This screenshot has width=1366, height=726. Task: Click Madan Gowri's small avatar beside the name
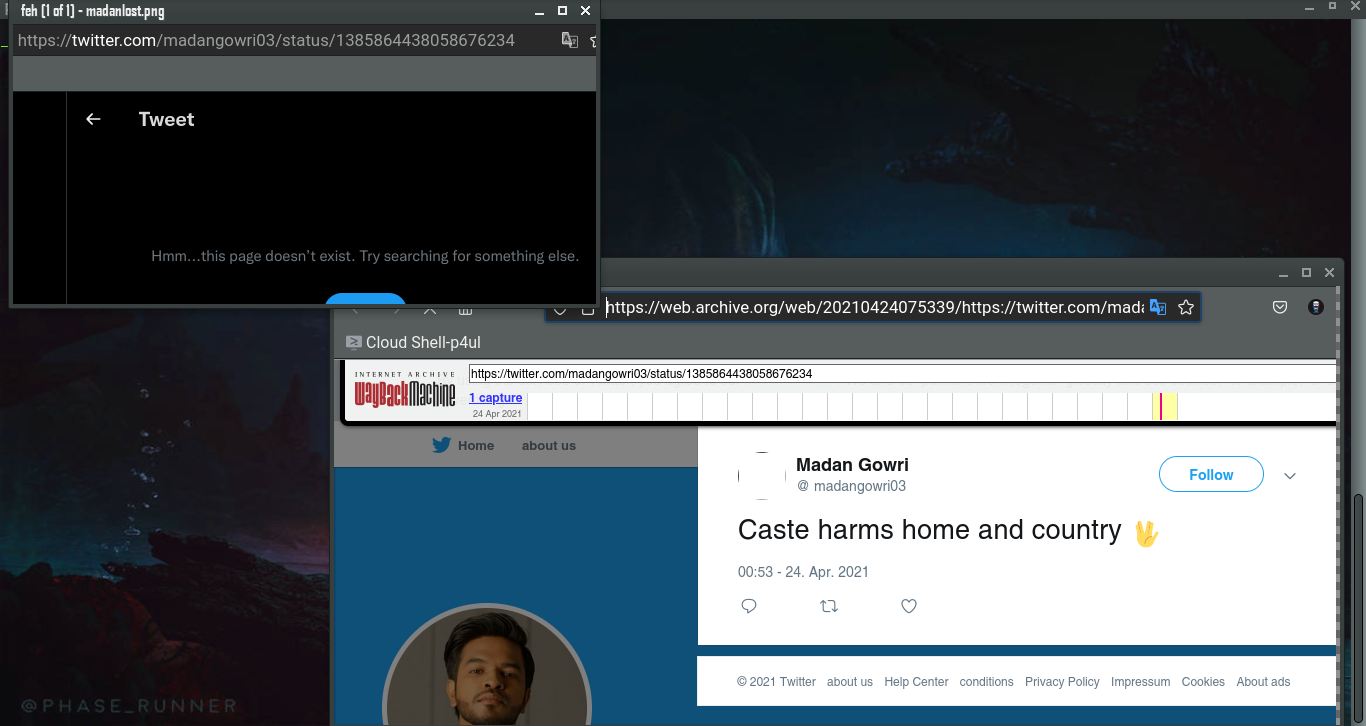coord(762,475)
